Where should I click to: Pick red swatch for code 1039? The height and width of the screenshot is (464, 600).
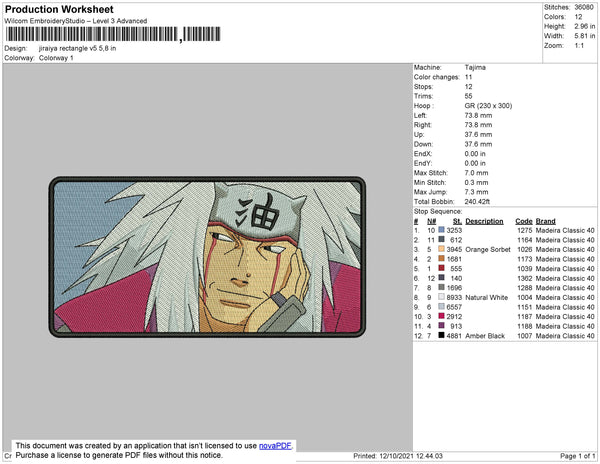click(x=441, y=268)
